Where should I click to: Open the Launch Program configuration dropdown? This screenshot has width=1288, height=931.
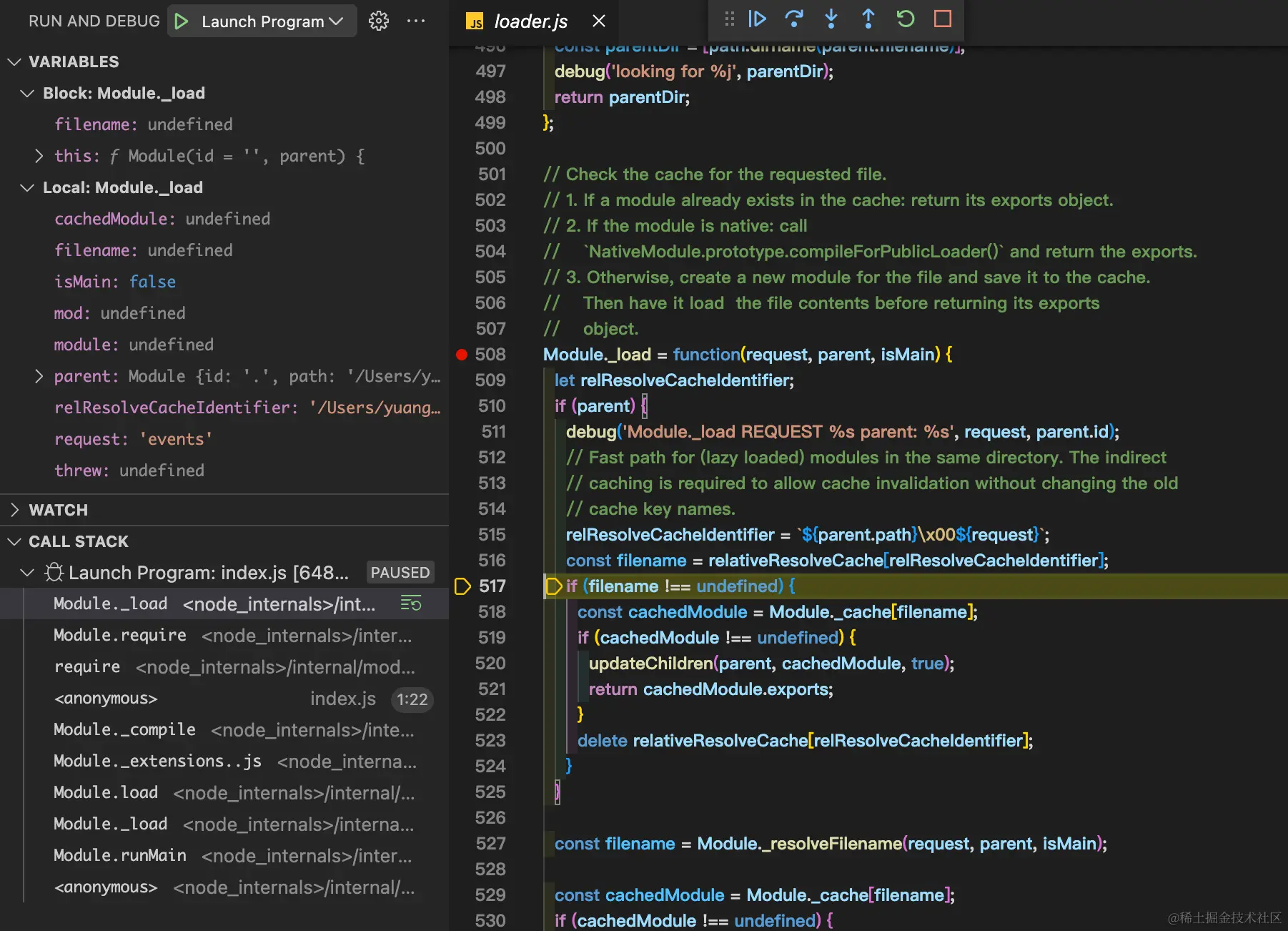272,21
